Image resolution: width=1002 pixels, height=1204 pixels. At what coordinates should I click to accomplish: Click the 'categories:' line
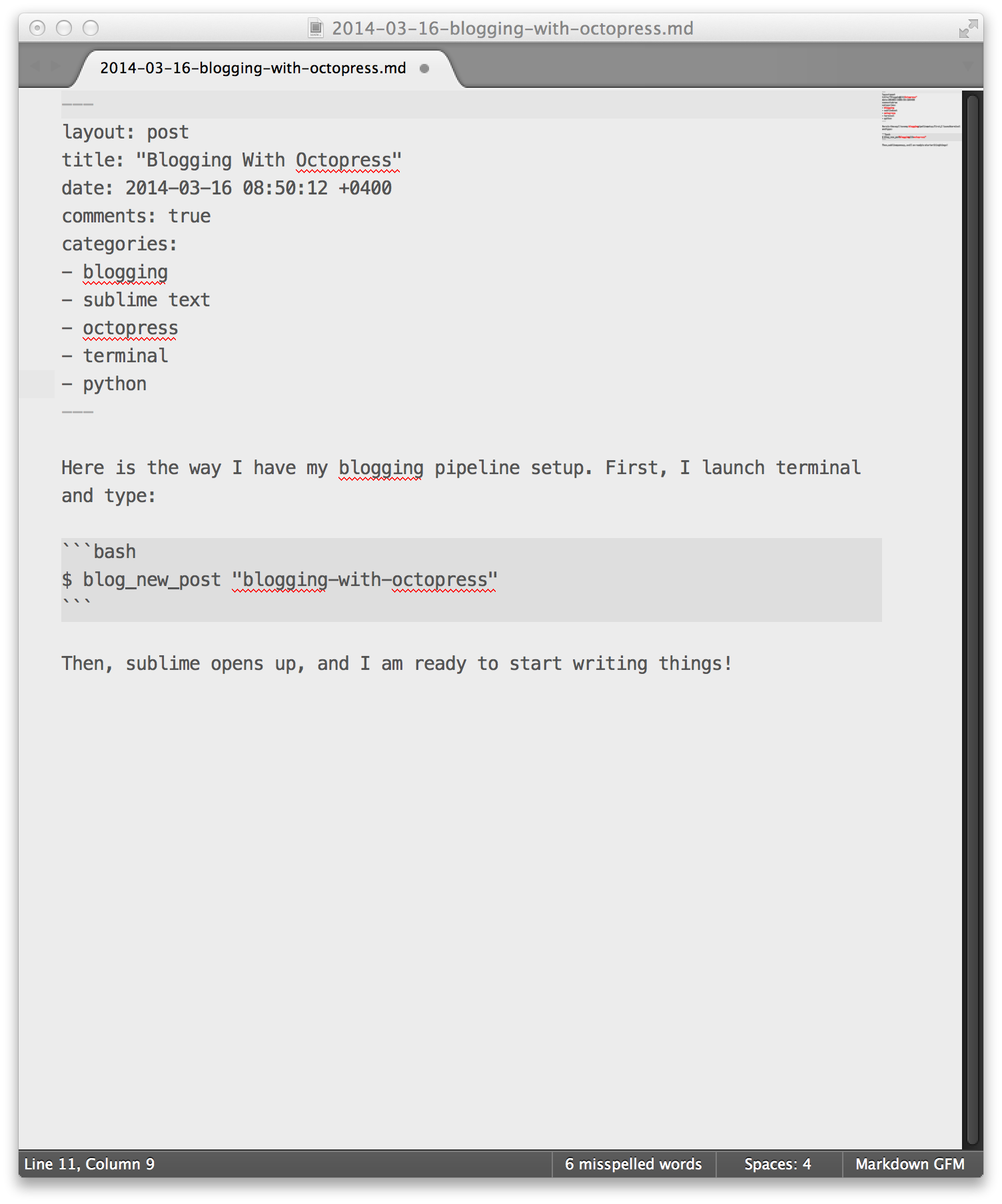point(120,244)
